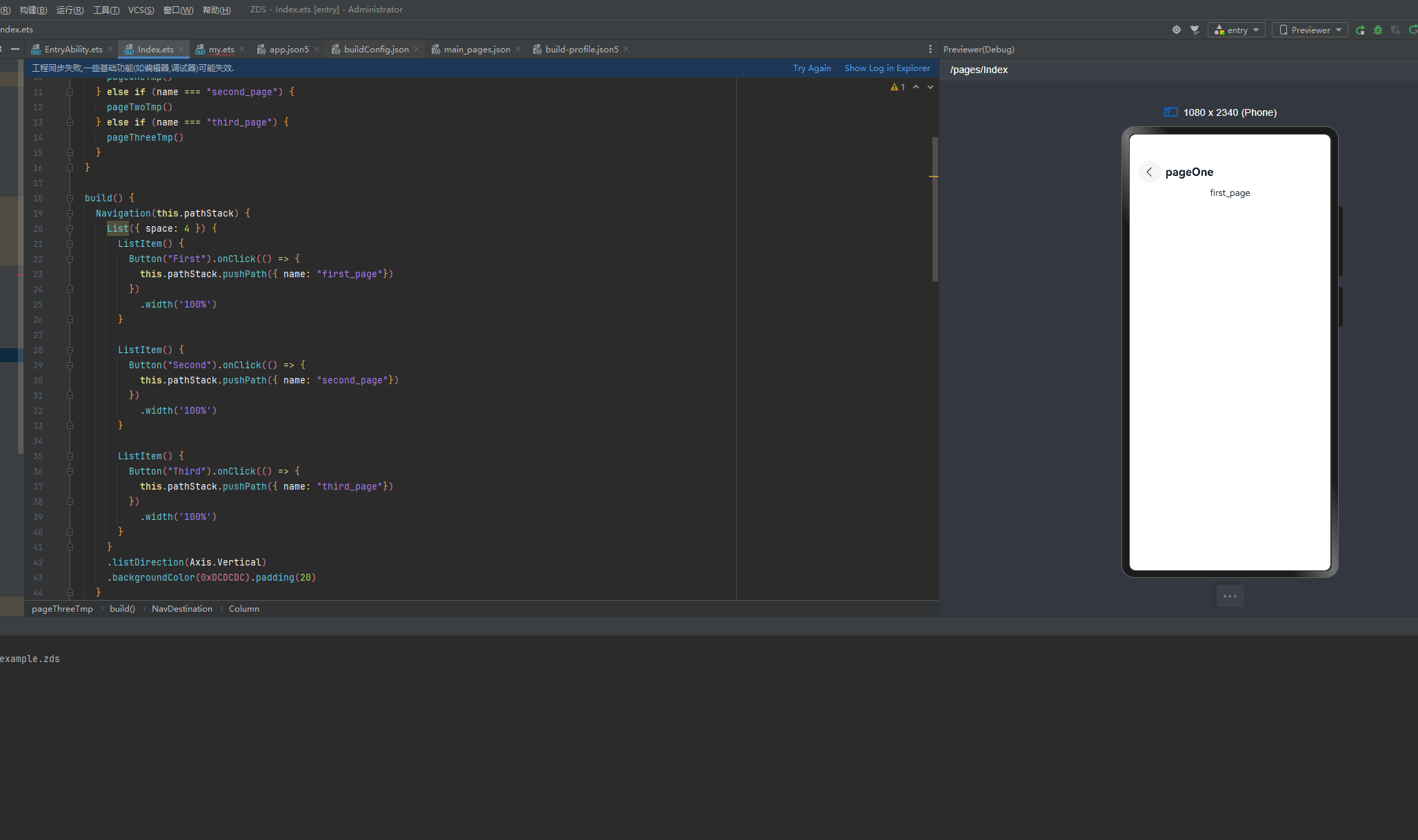This screenshot has width=1418, height=840.
Task: Open the entry module dropdown
Action: (x=1237, y=30)
